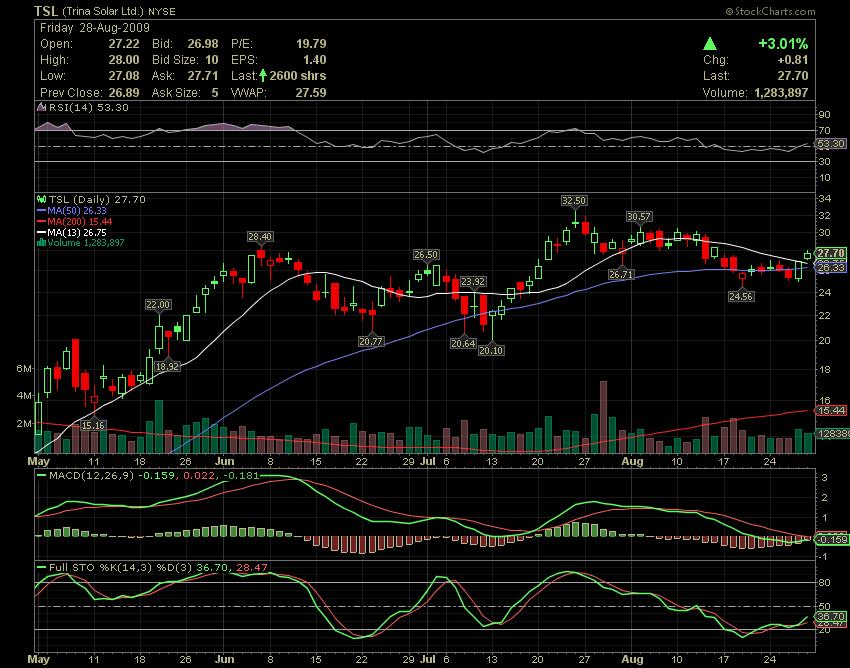The width and height of the screenshot is (850, 668).
Task: Click the 30.57 price annotation
Action: [x=639, y=216]
